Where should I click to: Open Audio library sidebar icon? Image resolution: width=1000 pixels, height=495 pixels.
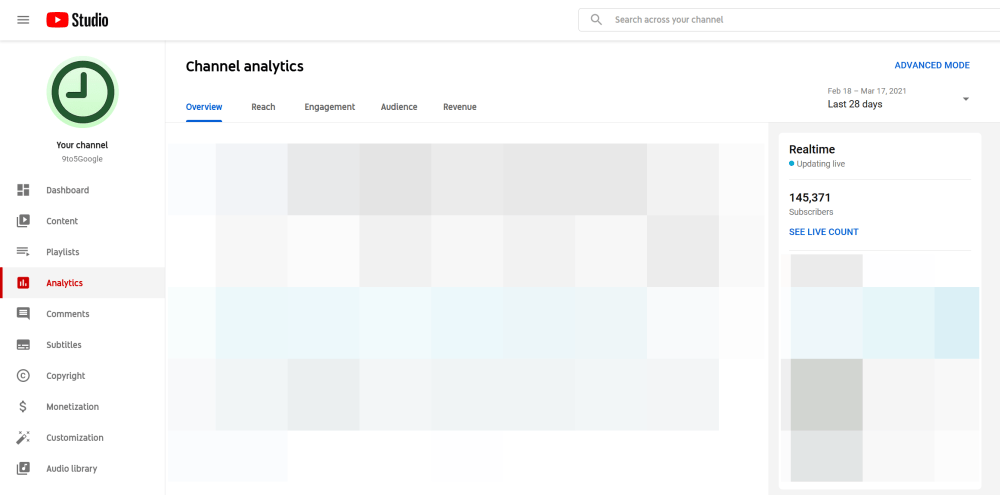[x=23, y=469]
